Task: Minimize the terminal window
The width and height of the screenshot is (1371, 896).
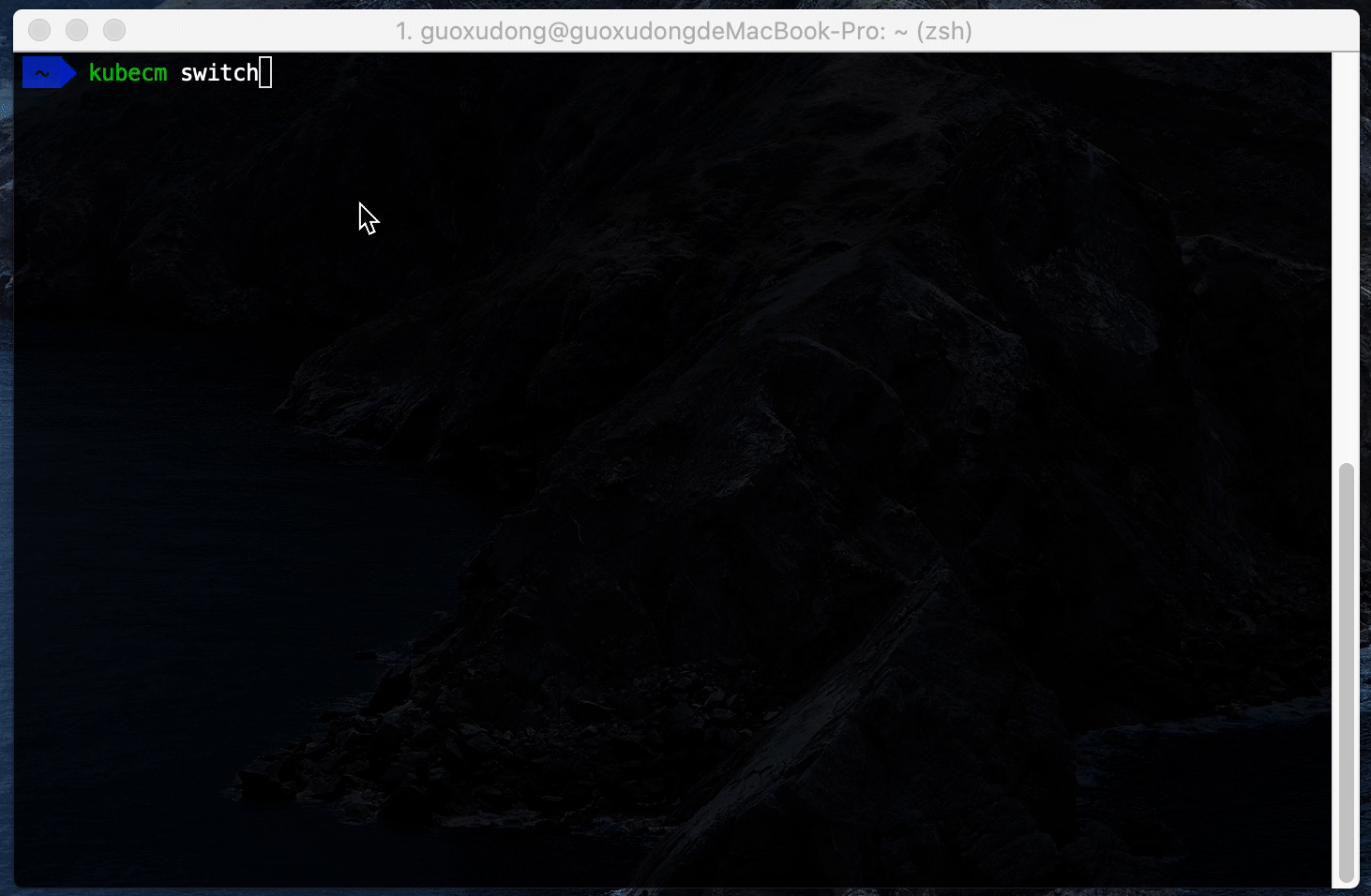Action: tap(77, 31)
